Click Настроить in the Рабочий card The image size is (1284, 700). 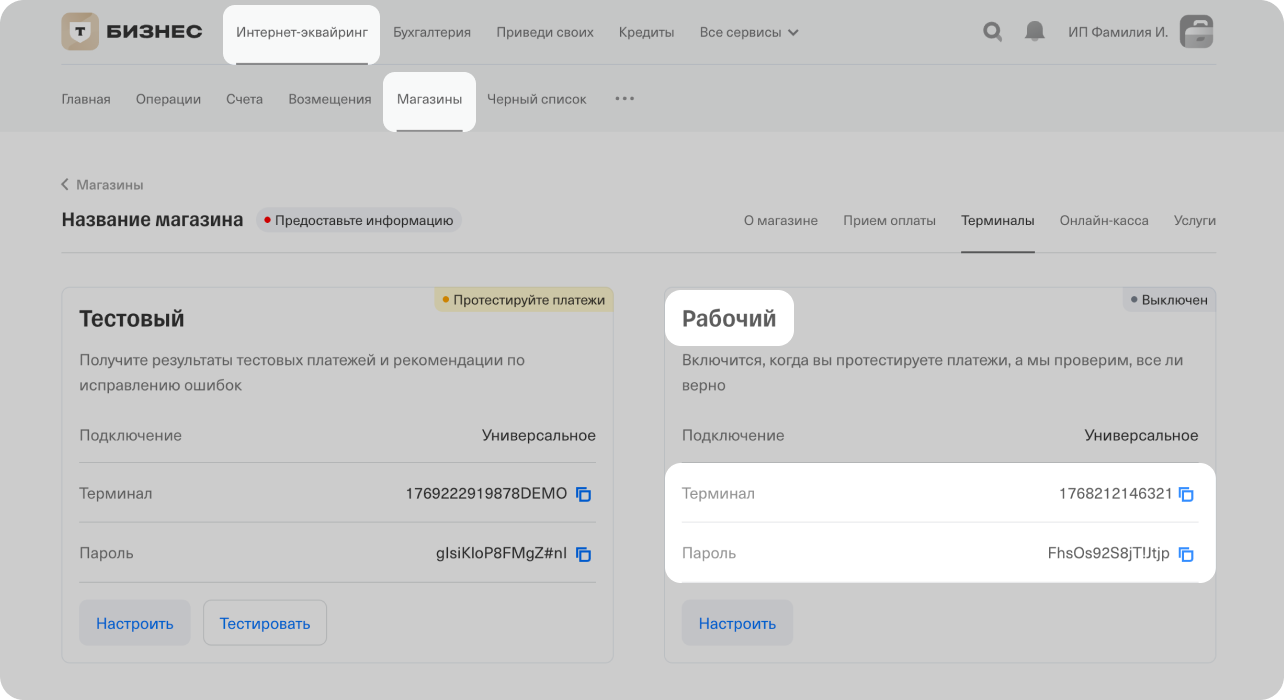[737, 623]
